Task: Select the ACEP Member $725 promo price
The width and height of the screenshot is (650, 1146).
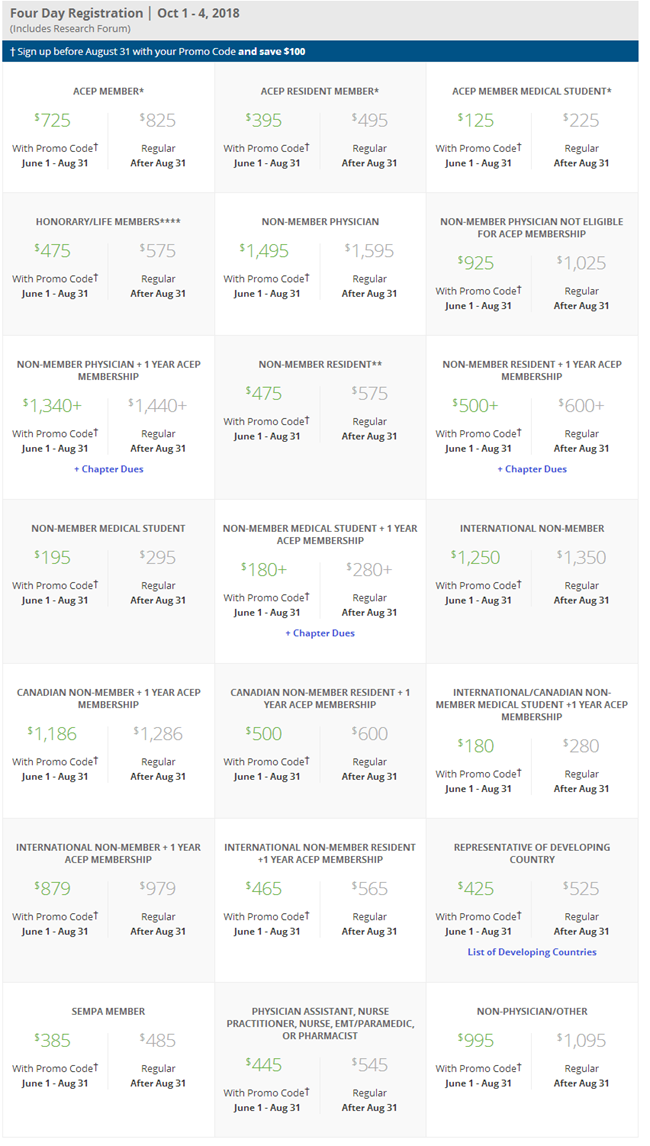Action: coord(54,120)
